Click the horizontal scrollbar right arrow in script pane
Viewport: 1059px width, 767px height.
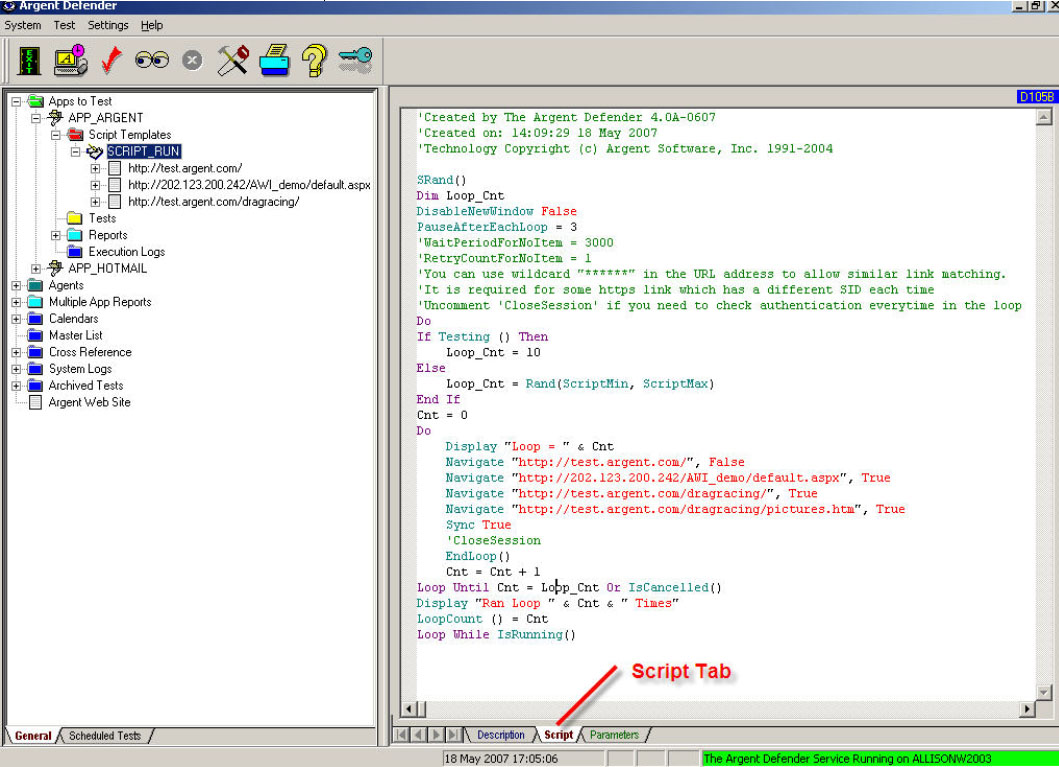pos(1027,709)
